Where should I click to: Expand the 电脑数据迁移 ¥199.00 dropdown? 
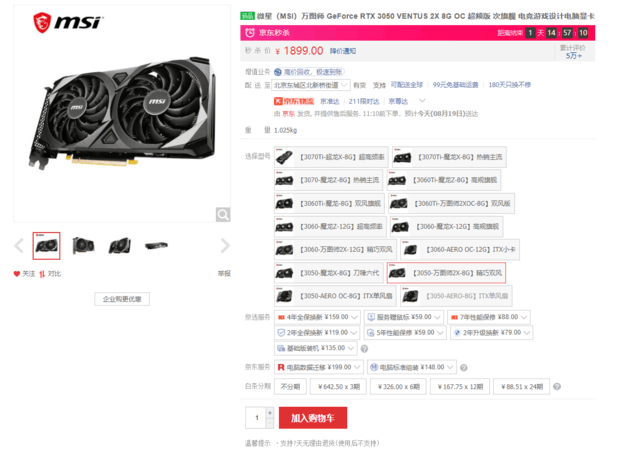click(318, 367)
